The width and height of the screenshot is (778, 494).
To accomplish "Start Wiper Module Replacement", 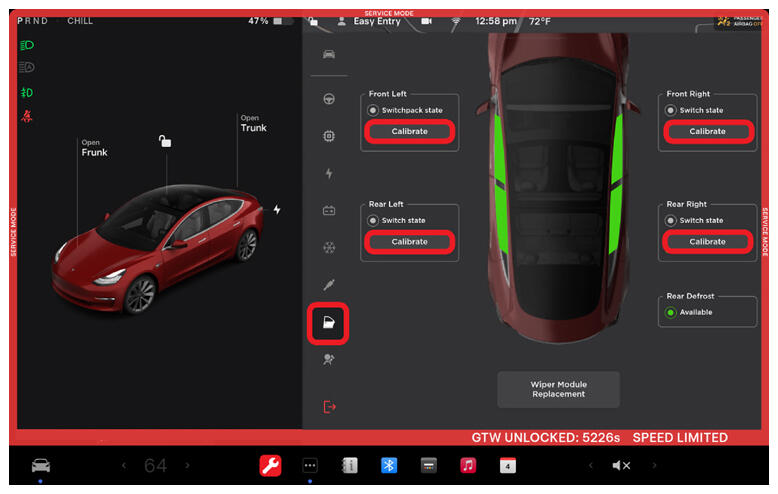I will [x=559, y=389].
